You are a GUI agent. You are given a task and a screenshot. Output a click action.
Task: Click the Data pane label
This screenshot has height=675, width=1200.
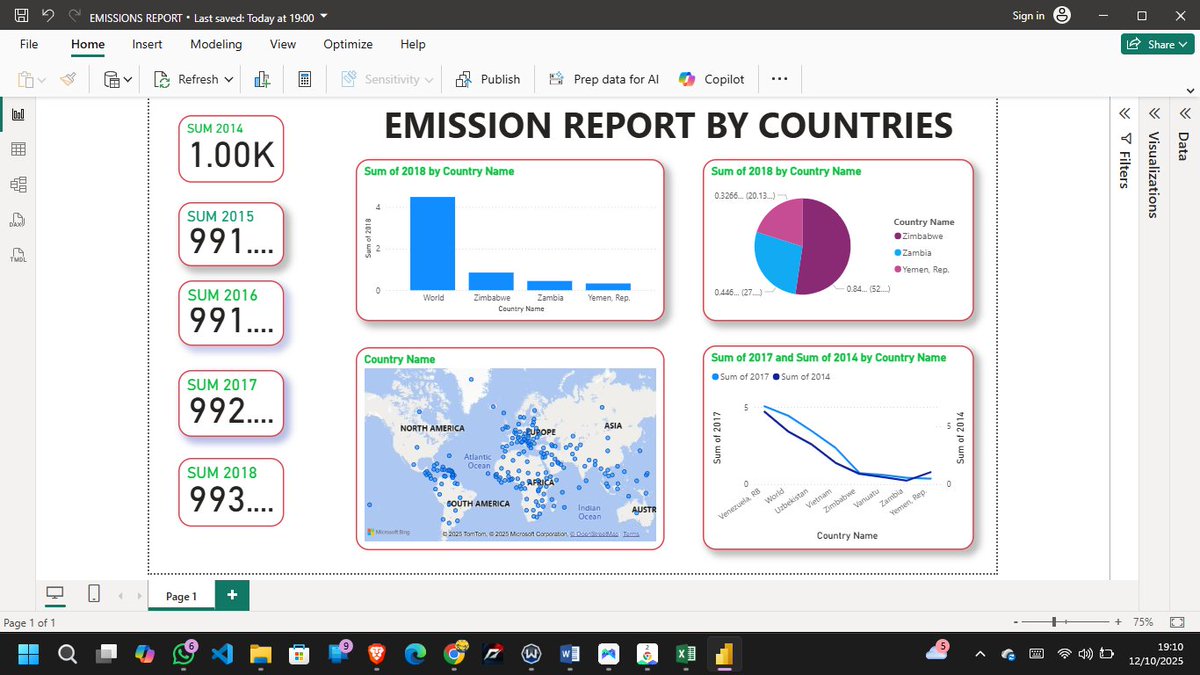1183,146
